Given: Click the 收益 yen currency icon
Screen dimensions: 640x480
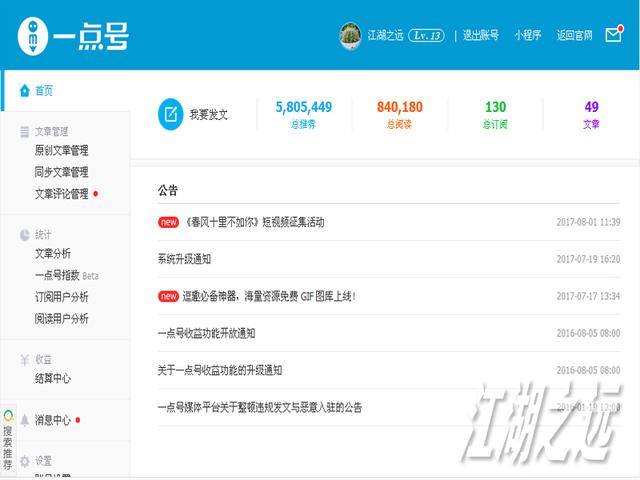Looking at the screenshot, I should click(24, 360).
